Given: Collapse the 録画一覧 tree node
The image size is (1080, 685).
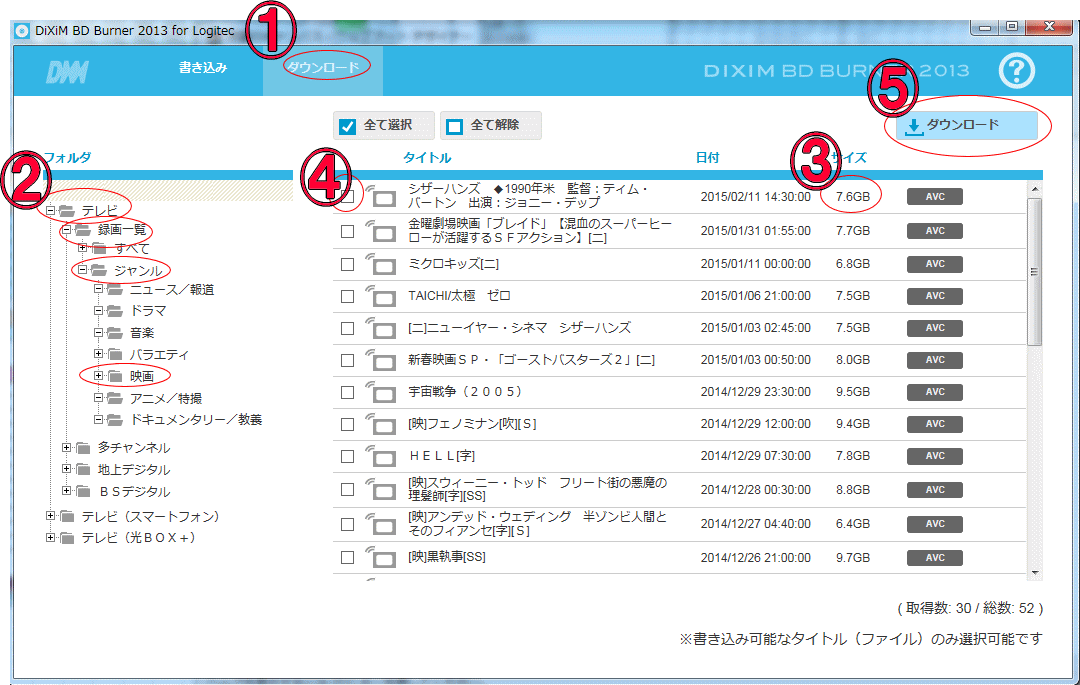Looking at the screenshot, I should pos(66,230).
